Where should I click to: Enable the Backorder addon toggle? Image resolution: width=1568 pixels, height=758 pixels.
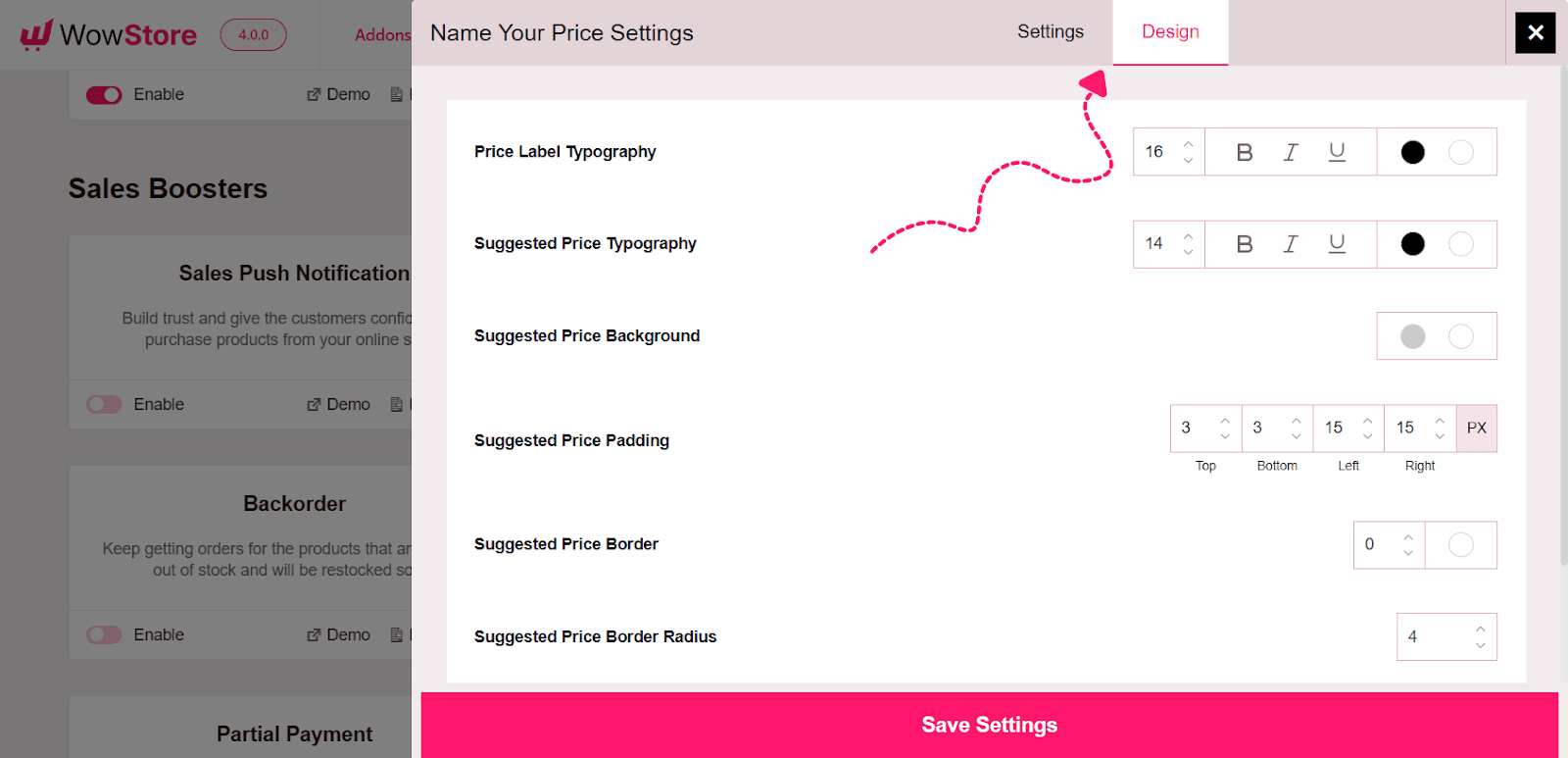(104, 634)
